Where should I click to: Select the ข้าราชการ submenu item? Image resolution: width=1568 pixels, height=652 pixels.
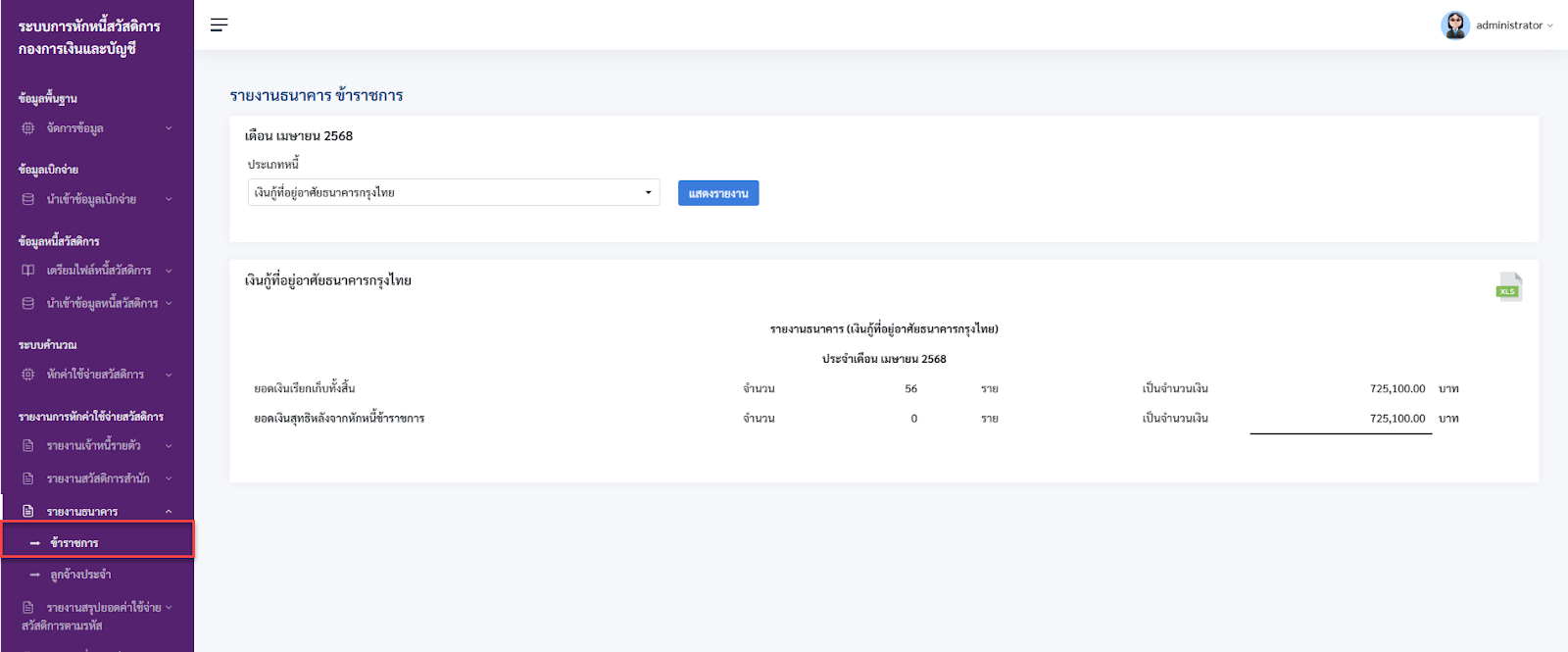coord(97,542)
